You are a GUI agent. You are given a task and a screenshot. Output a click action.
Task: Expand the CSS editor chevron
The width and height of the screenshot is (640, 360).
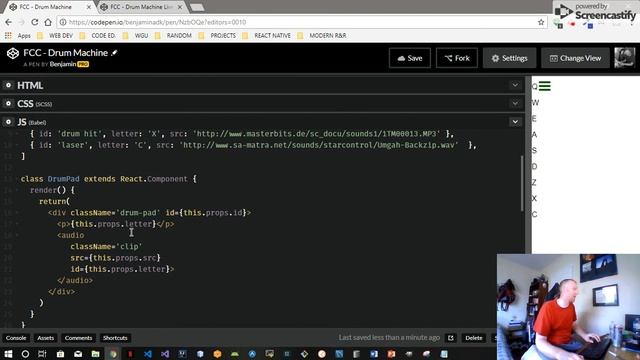[515, 104]
